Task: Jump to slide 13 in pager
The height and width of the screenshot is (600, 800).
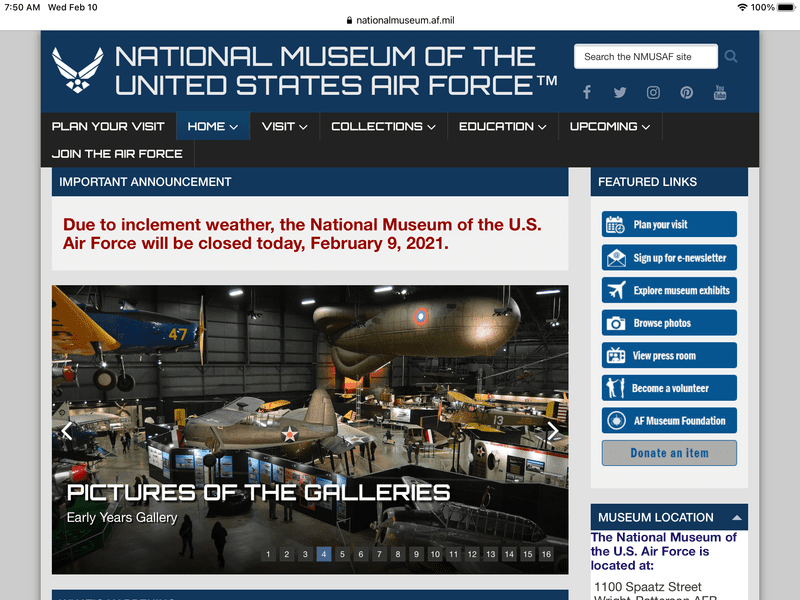Action: 490,554
